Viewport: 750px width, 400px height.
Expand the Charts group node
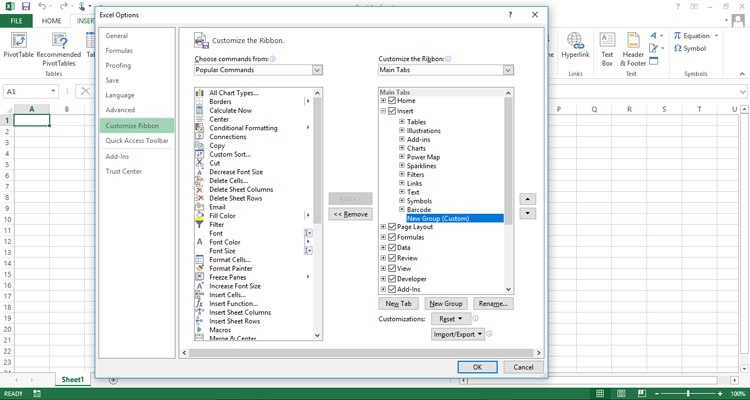click(x=402, y=148)
